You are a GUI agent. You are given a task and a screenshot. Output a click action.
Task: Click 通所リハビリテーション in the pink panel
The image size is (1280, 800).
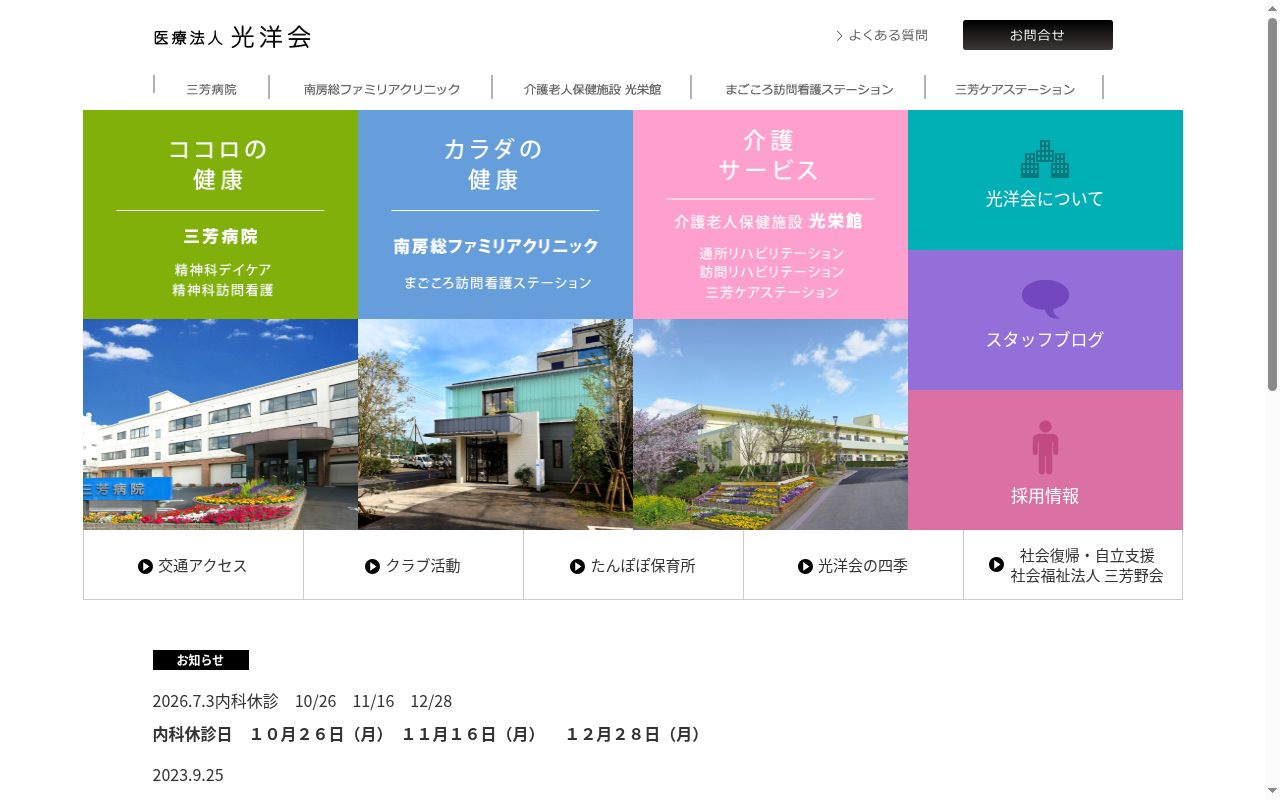coord(771,253)
